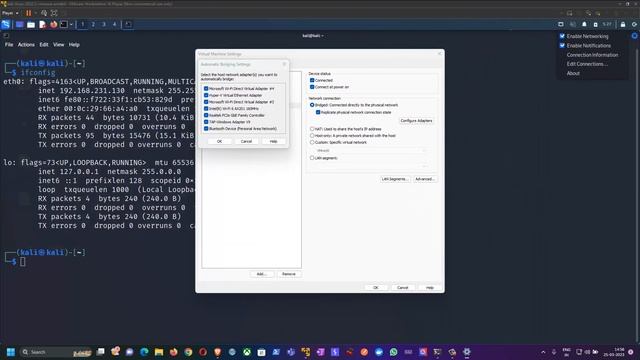Click the Windows taskbar Search box
Viewport: 640px width, 360px height.
[57, 352]
